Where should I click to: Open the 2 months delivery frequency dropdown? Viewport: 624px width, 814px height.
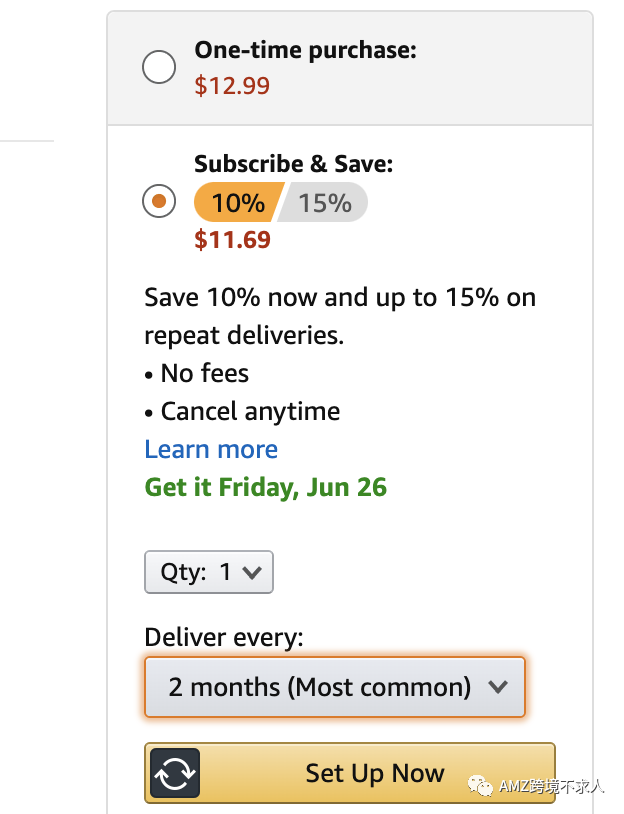pyautogui.click(x=334, y=687)
